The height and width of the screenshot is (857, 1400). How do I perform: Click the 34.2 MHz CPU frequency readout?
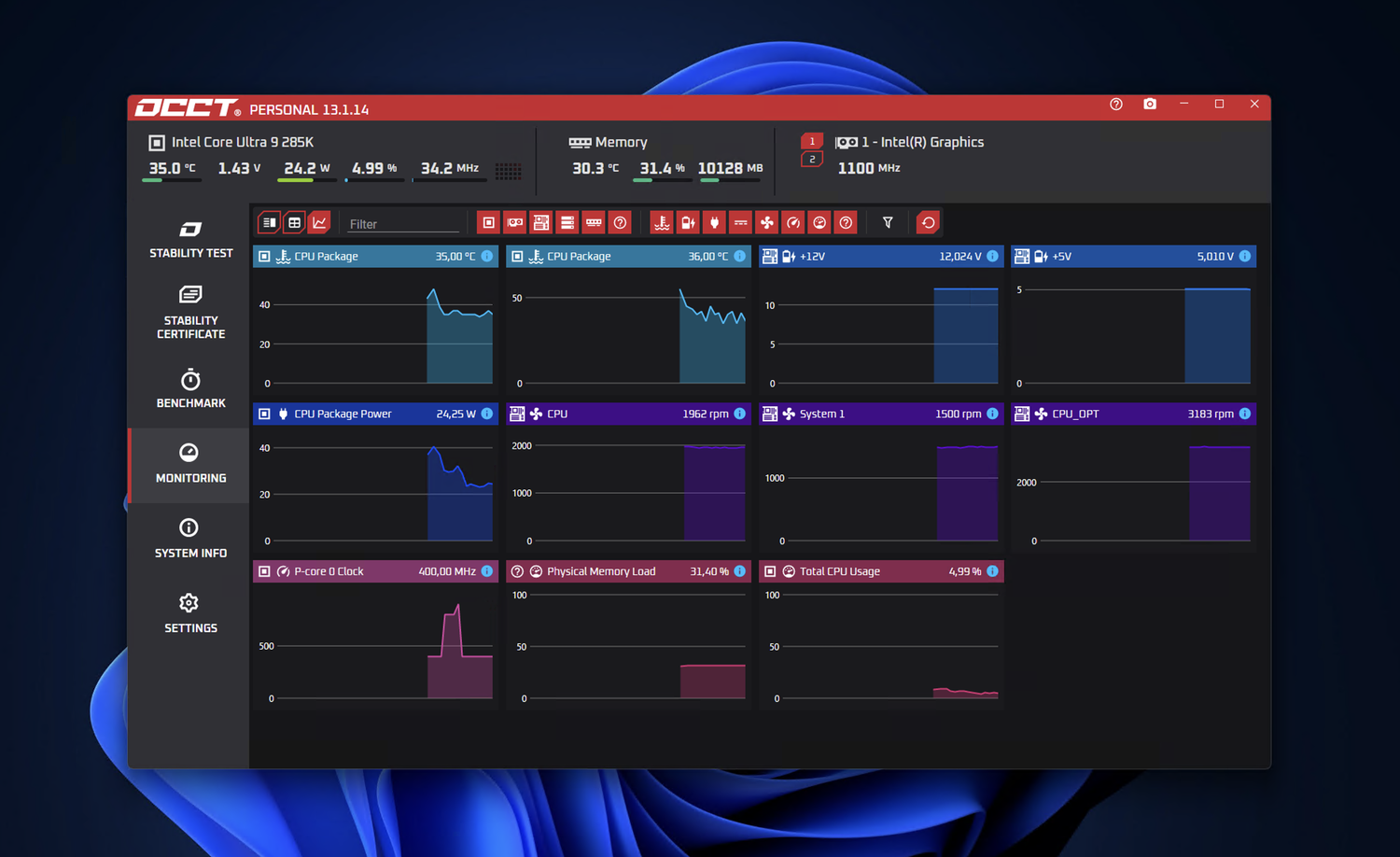[450, 168]
